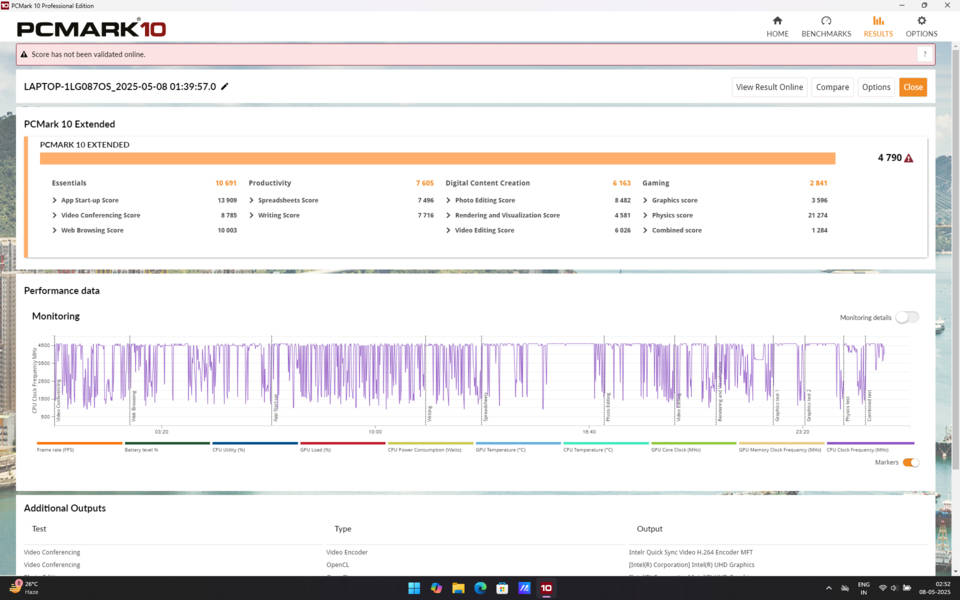Go to the Home tab icon
The image size is (960, 600).
coord(777,21)
